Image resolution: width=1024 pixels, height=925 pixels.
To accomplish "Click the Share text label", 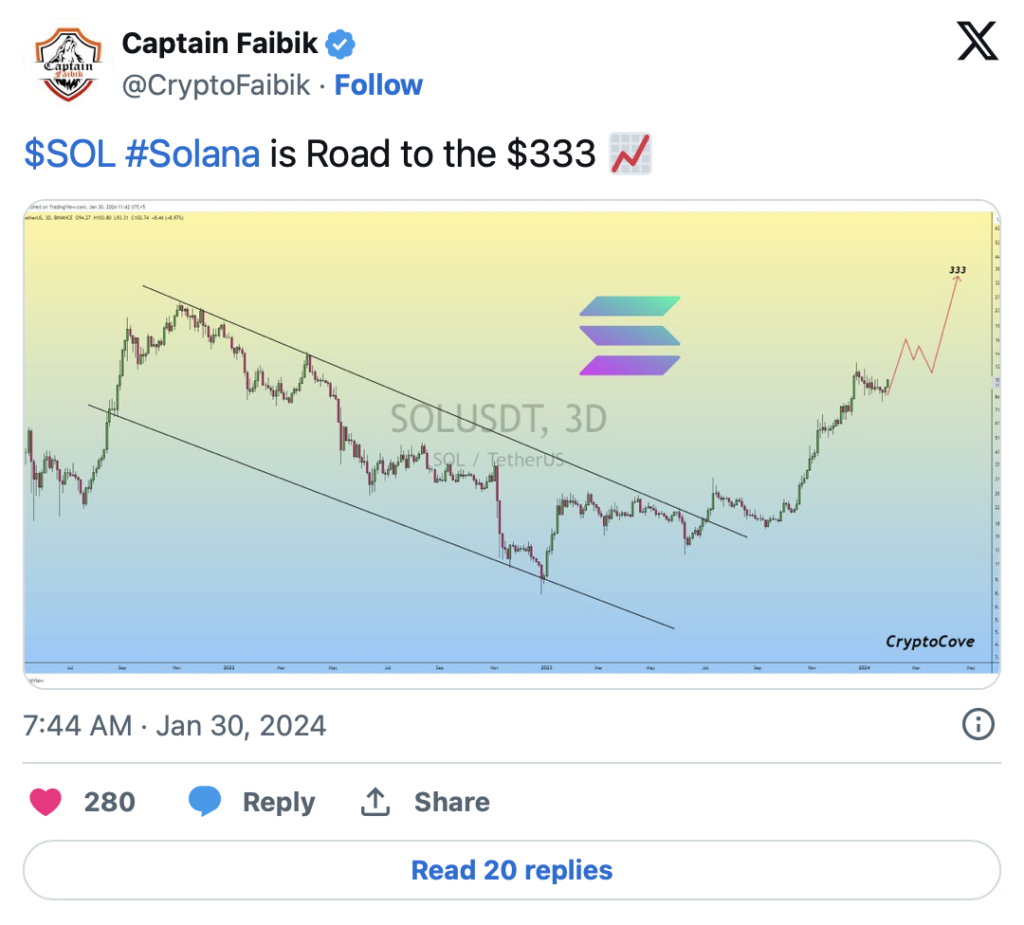I will (x=452, y=802).
